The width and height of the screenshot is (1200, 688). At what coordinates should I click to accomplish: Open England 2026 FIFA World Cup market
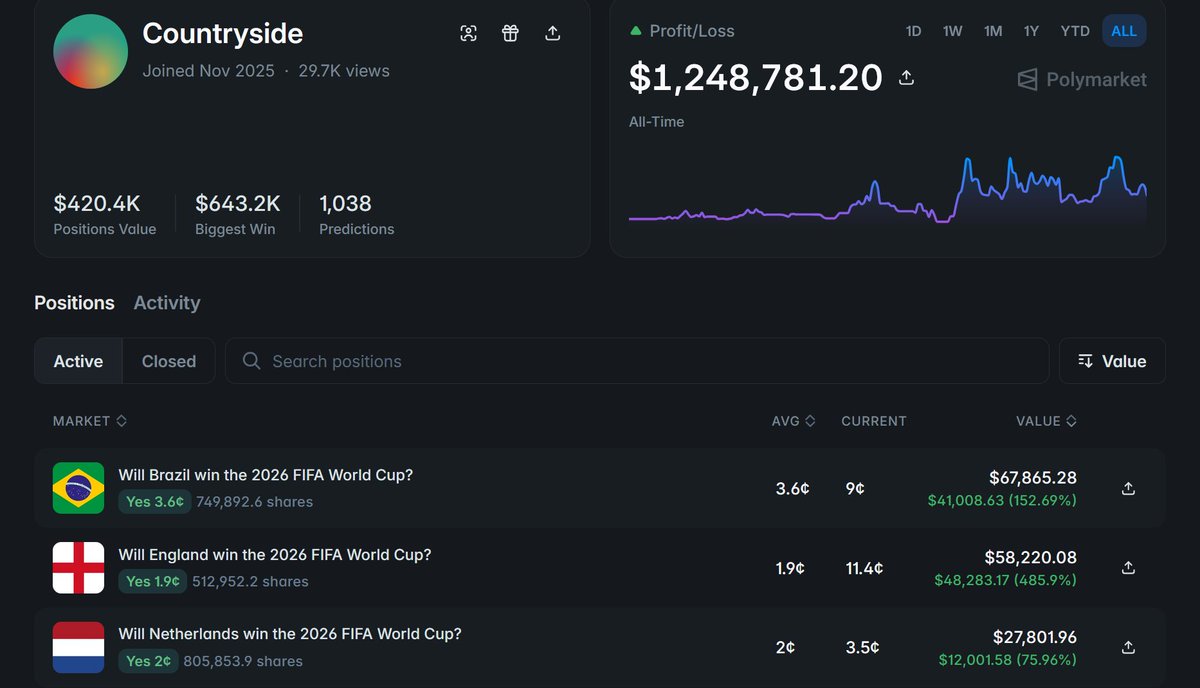[275, 554]
